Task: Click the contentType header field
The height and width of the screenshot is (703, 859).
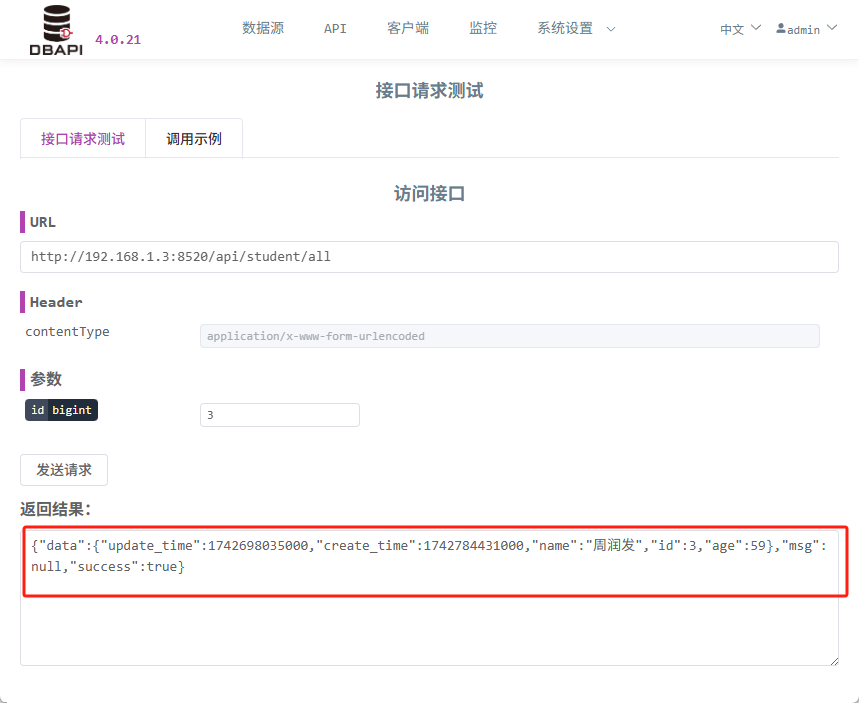Action: [x=509, y=336]
